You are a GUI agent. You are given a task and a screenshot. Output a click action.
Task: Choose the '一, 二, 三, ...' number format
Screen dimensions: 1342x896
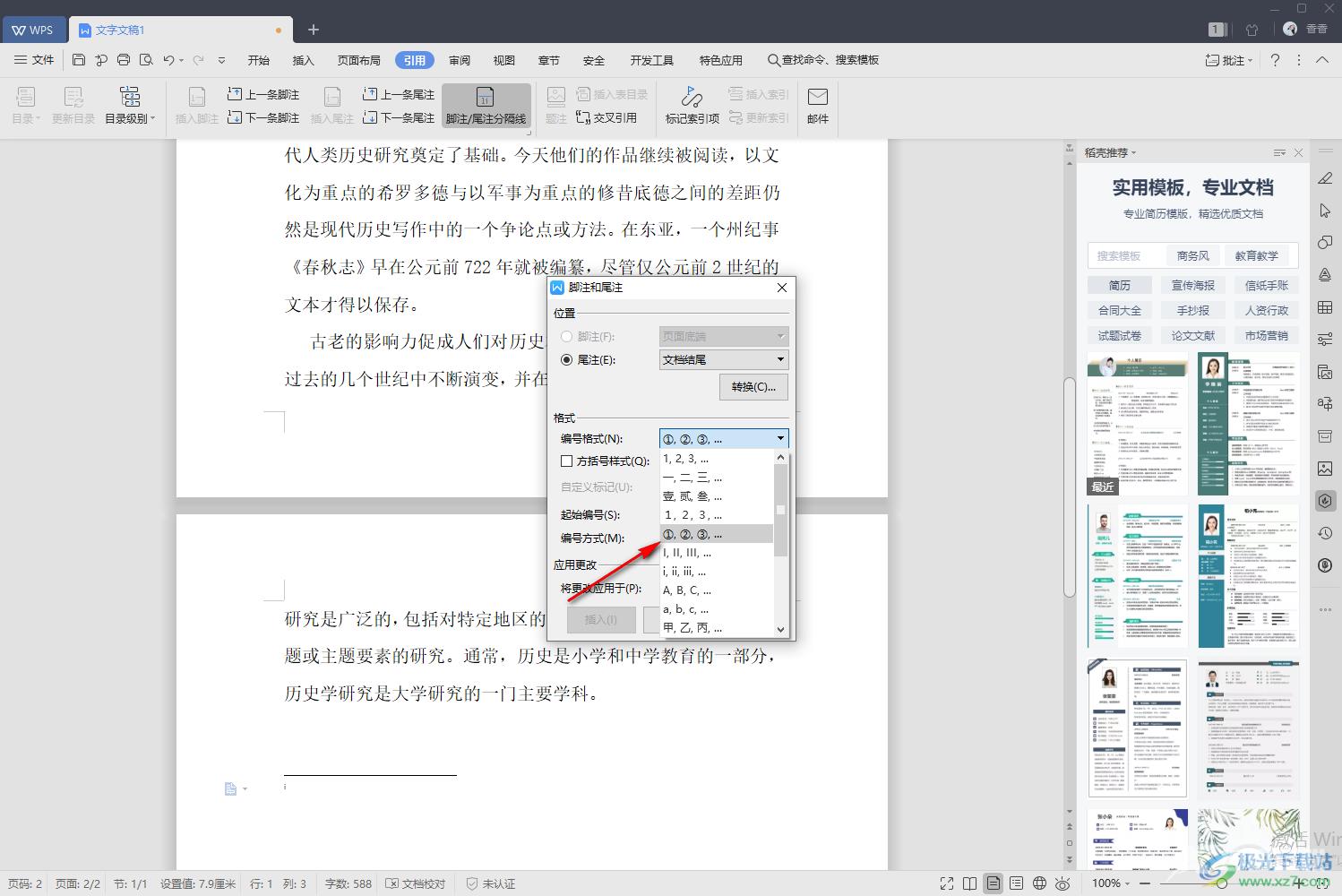717,478
